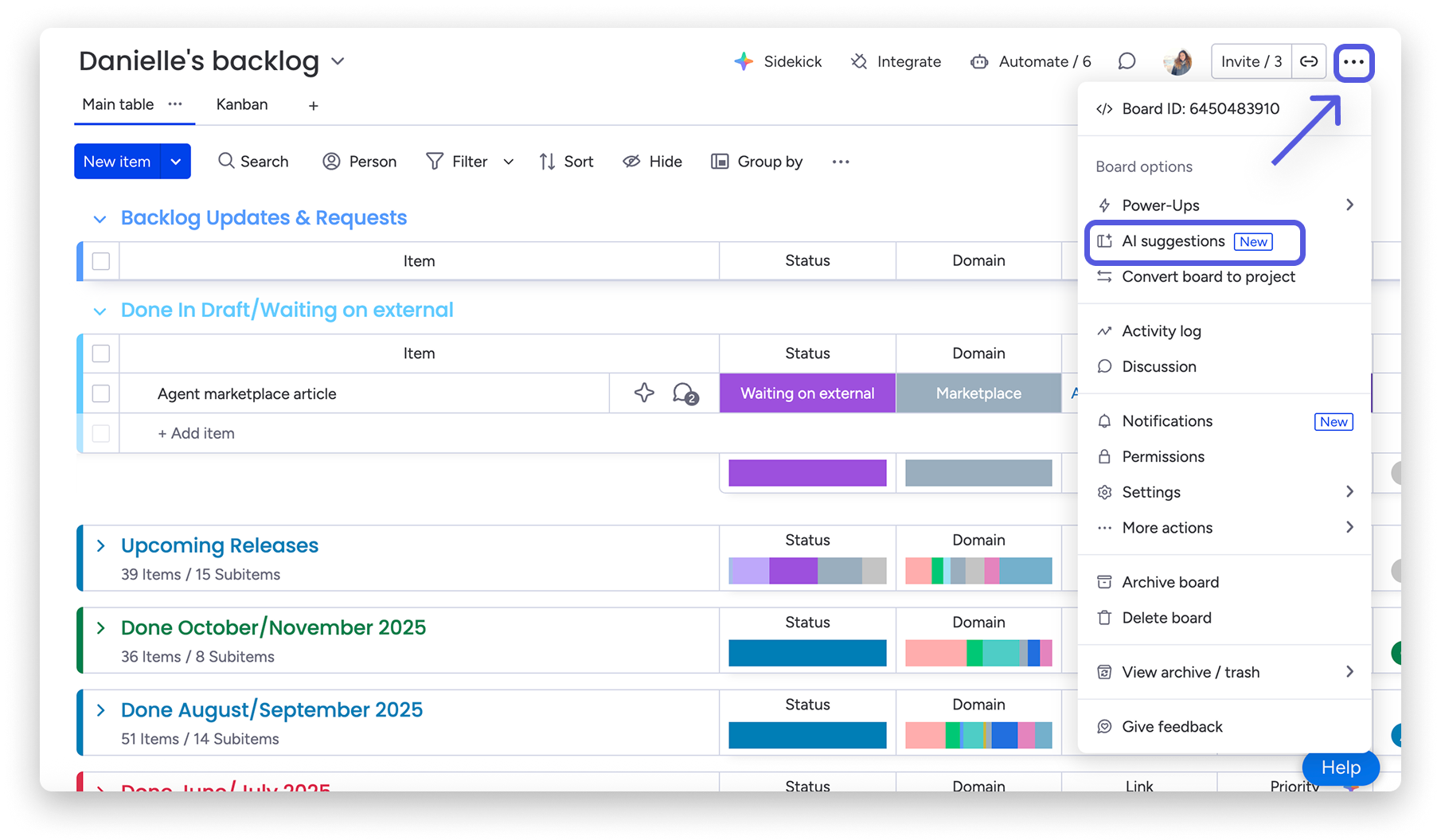This screenshot has width=1441, height=840.
Task: Click the Danielle's backlog board name
Action: pyautogui.click(x=199, y=61)
